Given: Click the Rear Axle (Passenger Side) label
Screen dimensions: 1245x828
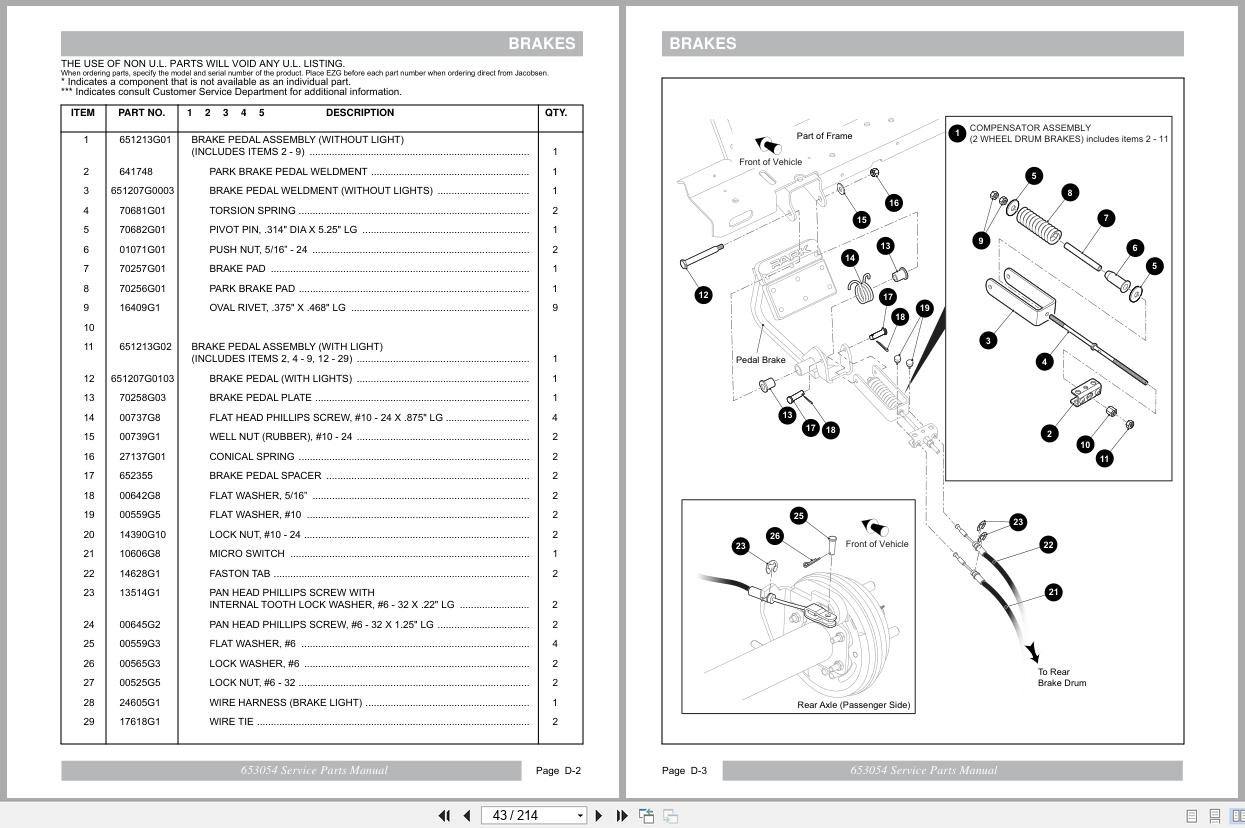Looking at the screenshot, I should (x=854, y=705).
